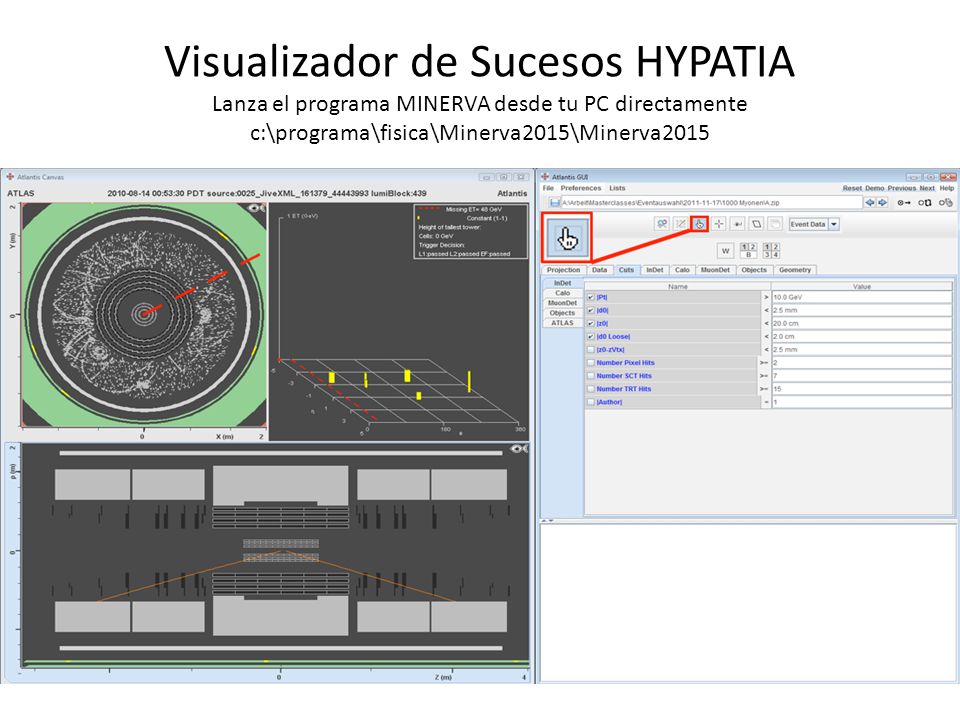Click the XY detector view in canvas
This screenshot has width=960, height=720.
[144, 315]
